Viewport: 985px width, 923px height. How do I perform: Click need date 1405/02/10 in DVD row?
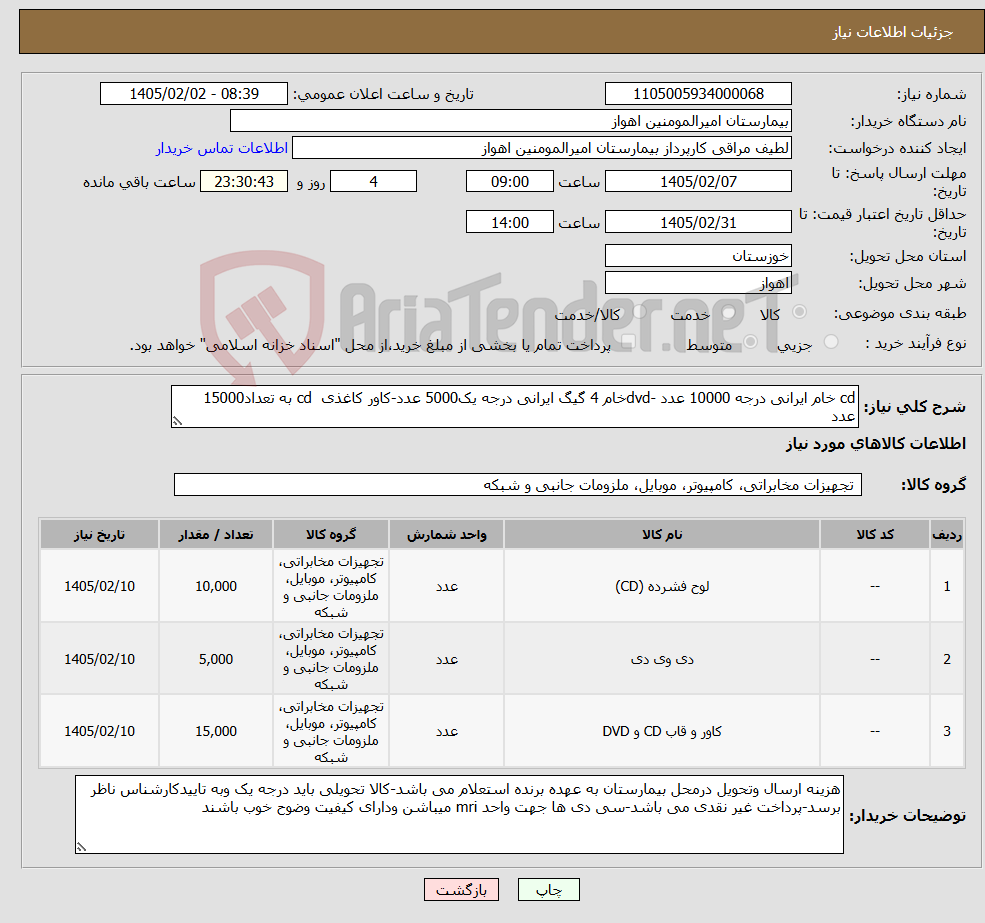99,659
